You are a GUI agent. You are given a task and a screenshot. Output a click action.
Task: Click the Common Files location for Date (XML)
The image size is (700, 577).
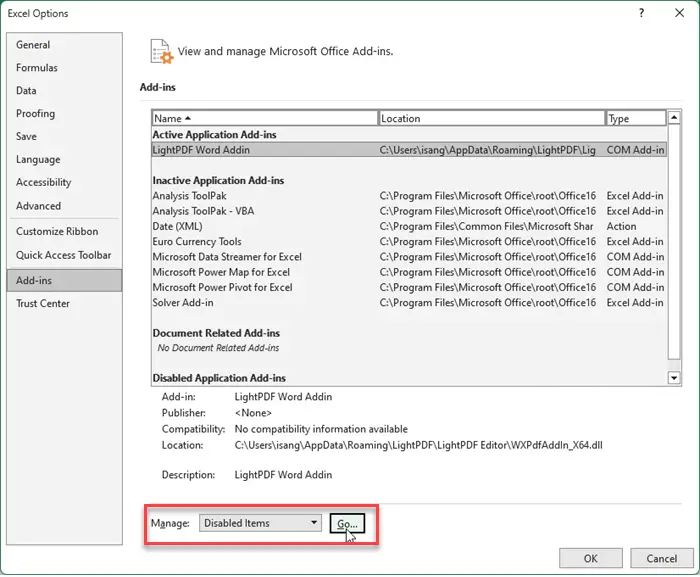click(x=486, y=226)
